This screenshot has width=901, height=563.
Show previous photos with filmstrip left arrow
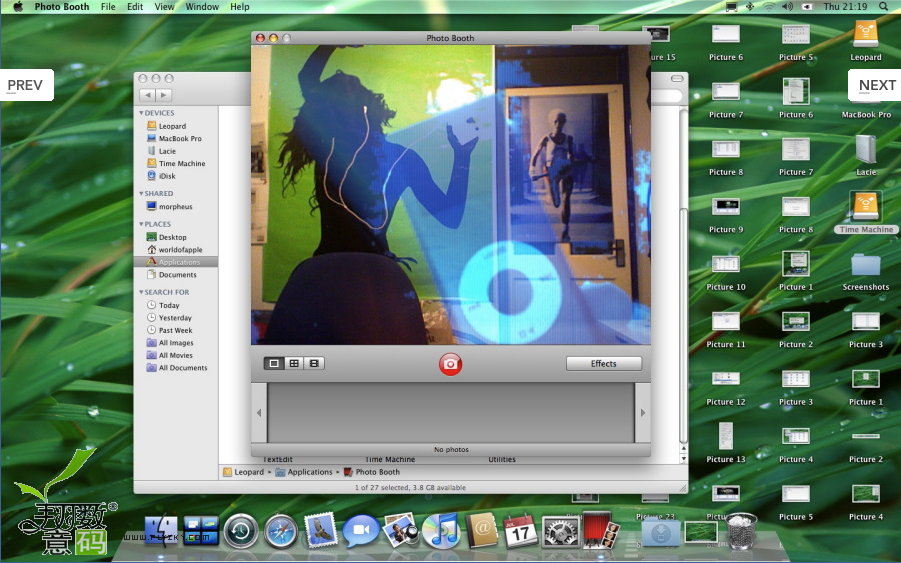(259, 412)
